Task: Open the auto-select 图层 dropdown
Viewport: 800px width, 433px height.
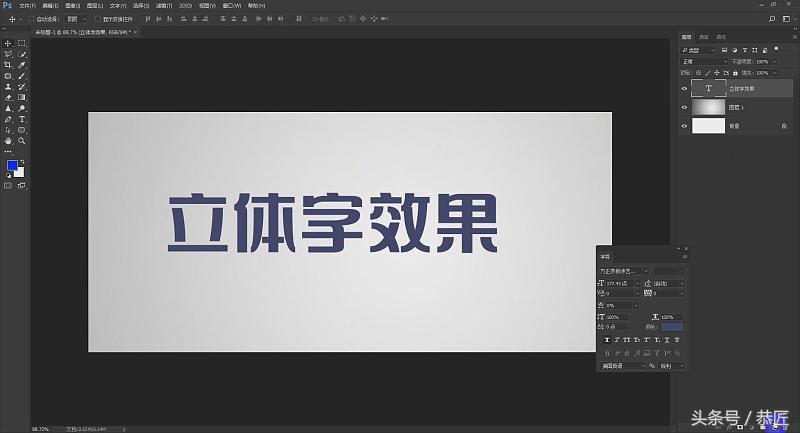Action: tap(77, 19)
